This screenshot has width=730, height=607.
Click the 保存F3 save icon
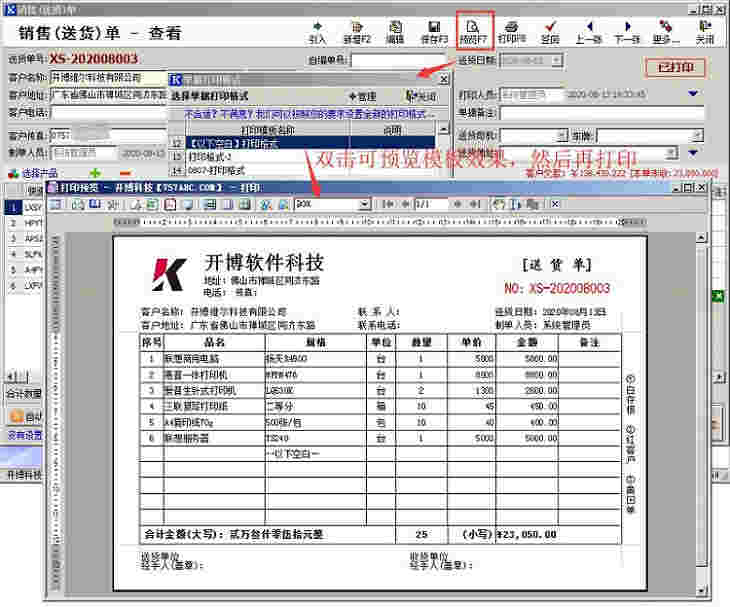[x=434, y=32]
